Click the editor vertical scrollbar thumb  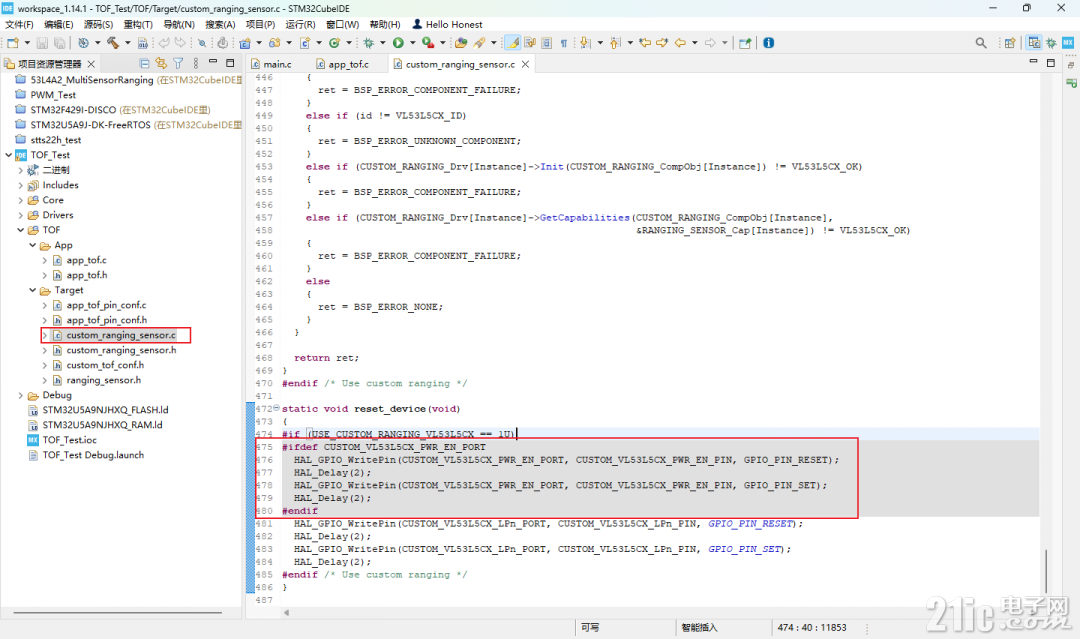(1046, 570)
